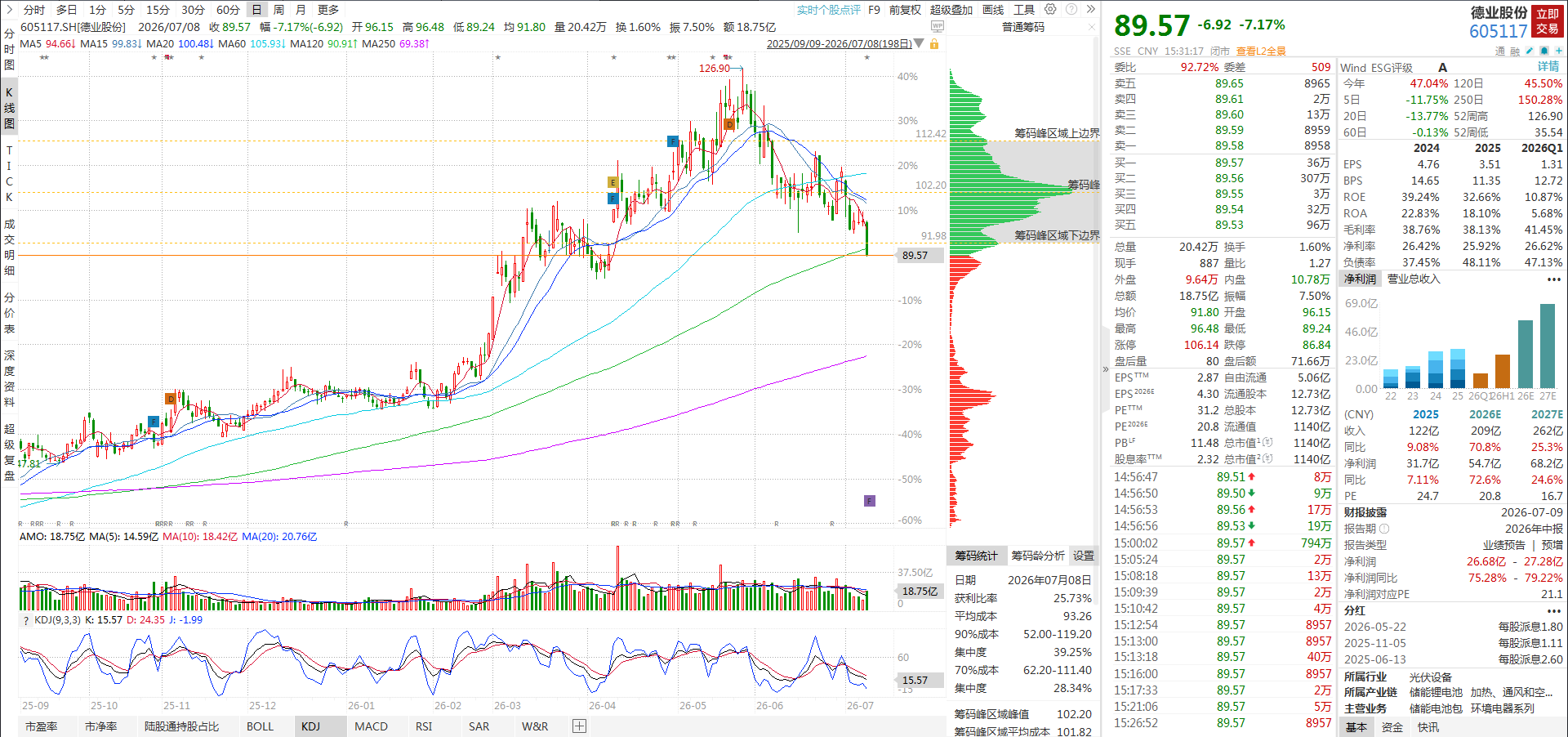1568x737 pixels.
Task: Expand the toolbar double chevron arrows
Action: point(1090,9)
